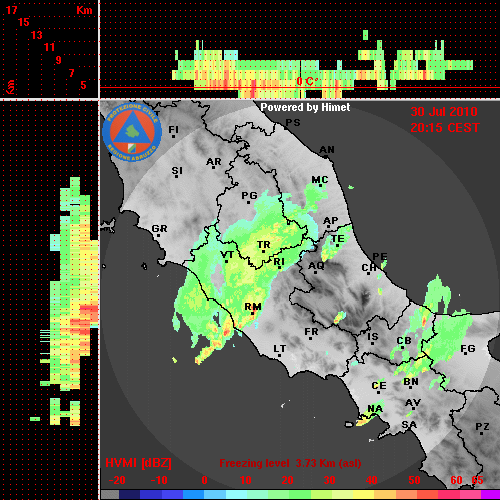The image size is (500, 500).
Task: Select the '20:15 CEST' time text
Action: click(x=445, y=128)
